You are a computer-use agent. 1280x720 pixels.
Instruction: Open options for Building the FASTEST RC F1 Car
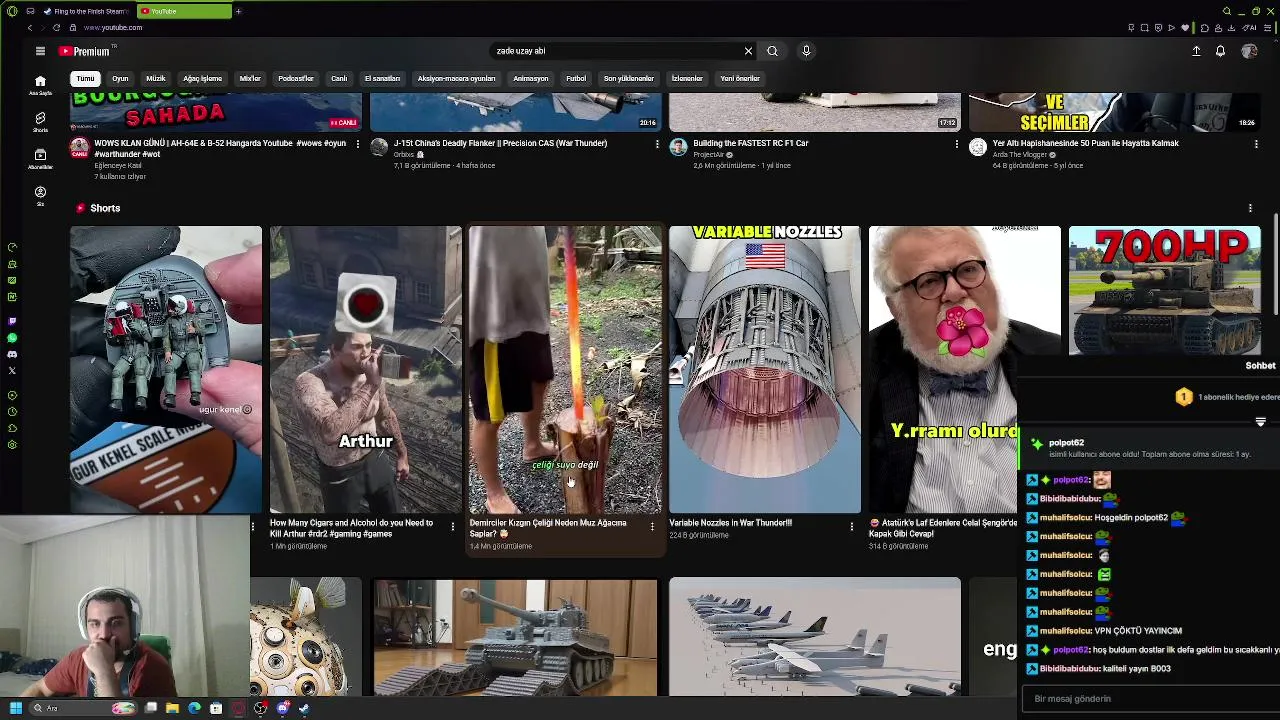click(957, 144)
